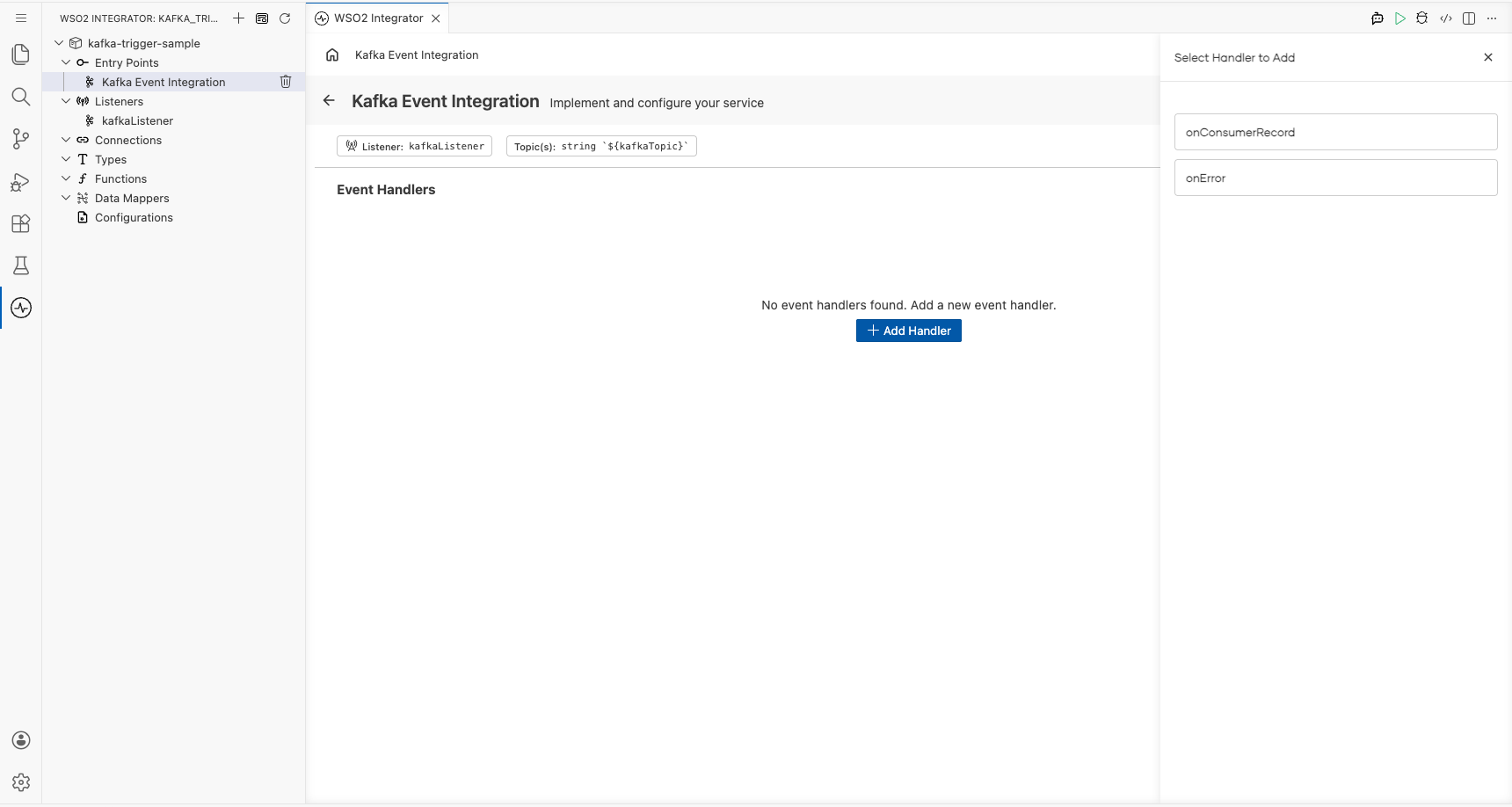Refresh the integrator project tree
The width and height of the screenshot is (1512, 807).
tap(285, 18)
